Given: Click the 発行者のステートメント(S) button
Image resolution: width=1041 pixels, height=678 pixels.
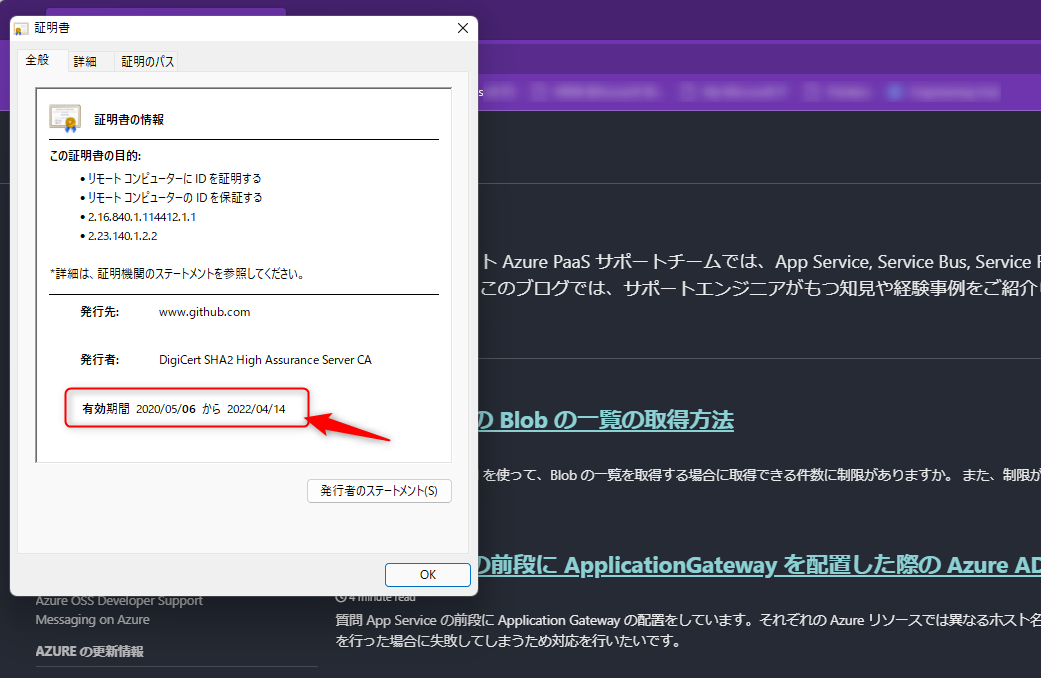Looking at the screenshot, I should [379, 491].
